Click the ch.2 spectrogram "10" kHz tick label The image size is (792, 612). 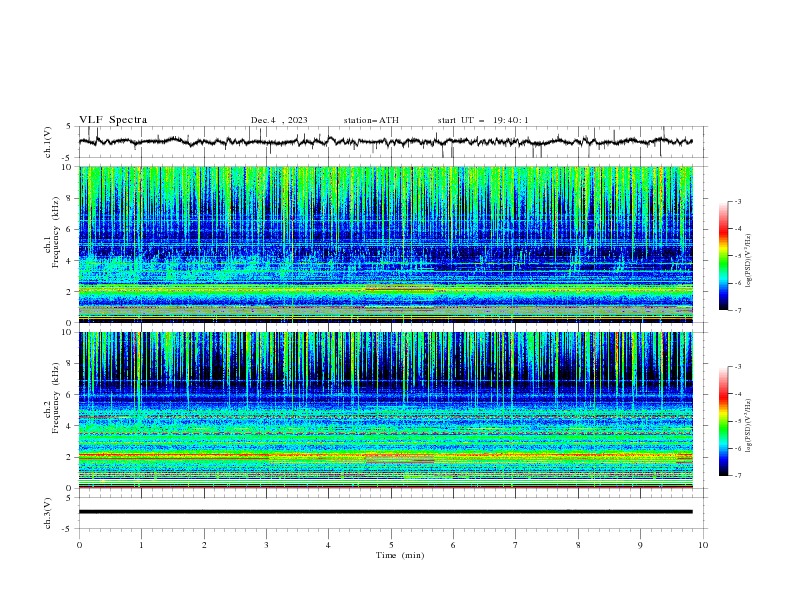coord(67,332)
